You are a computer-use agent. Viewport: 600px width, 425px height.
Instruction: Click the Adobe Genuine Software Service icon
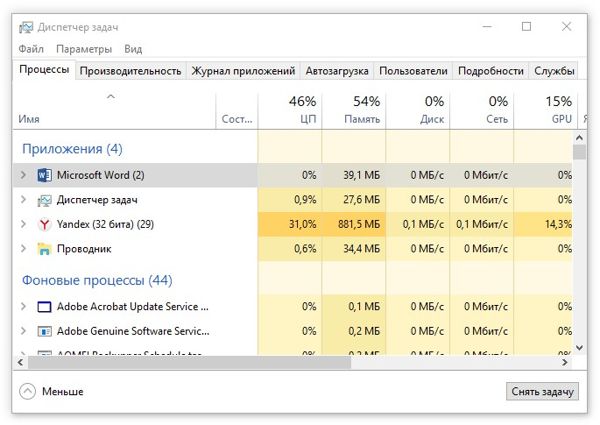(x=44, y=331)
